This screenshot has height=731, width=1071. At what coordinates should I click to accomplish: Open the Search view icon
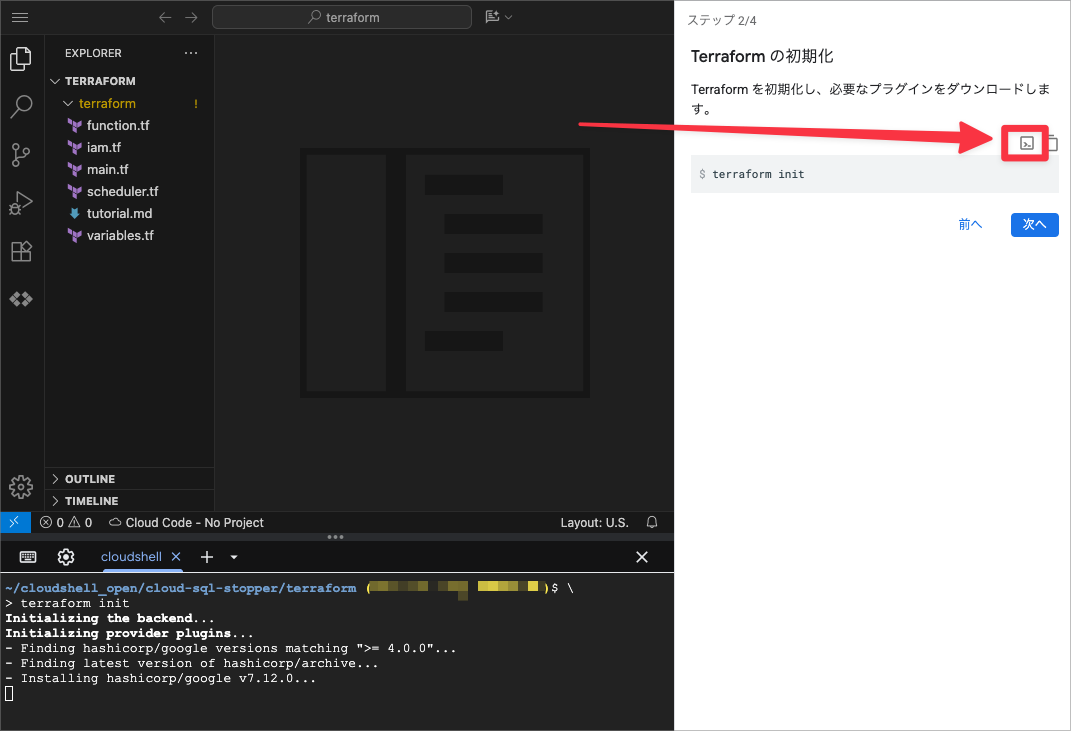(x=21, y=107)
